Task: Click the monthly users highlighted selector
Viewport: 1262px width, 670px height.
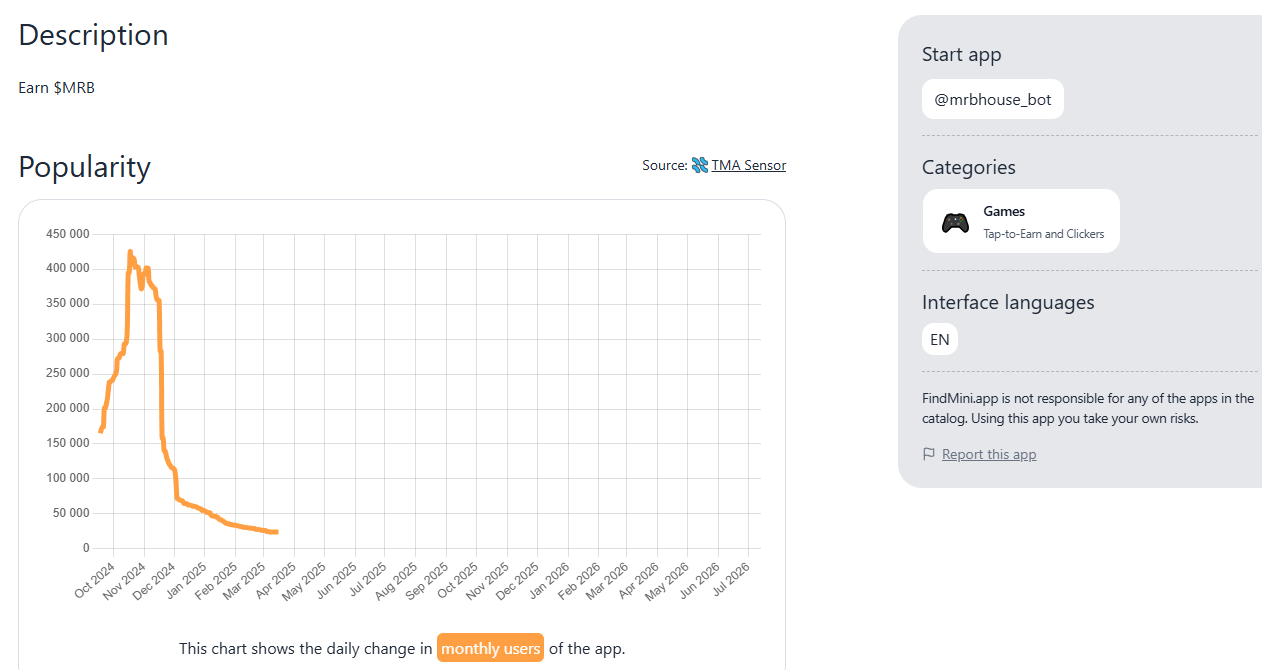Action: click(490, 648)
